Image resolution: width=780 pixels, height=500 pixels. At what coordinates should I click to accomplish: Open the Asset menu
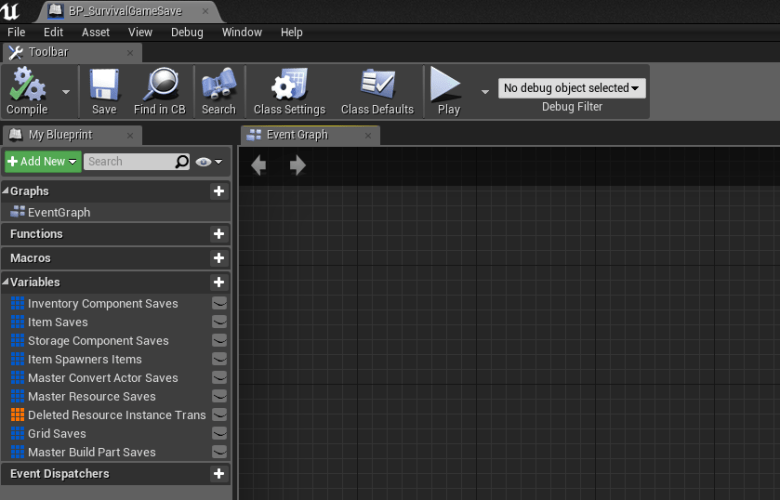96,32
